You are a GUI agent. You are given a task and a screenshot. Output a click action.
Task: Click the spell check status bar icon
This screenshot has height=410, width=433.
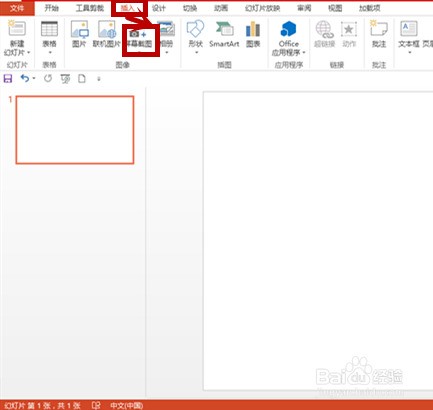96,405
